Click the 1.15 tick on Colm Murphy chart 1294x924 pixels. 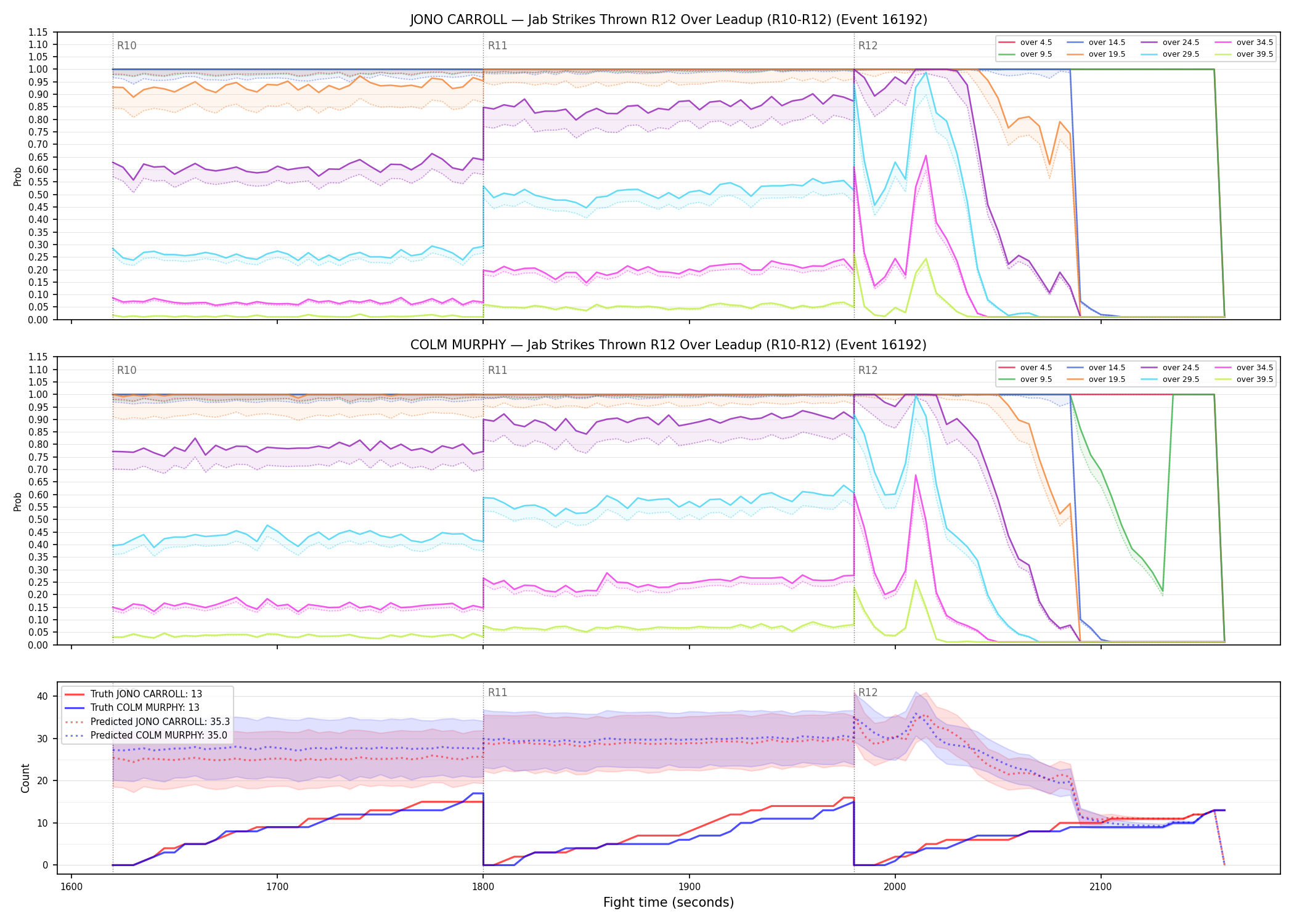click(x=38, y=357)
